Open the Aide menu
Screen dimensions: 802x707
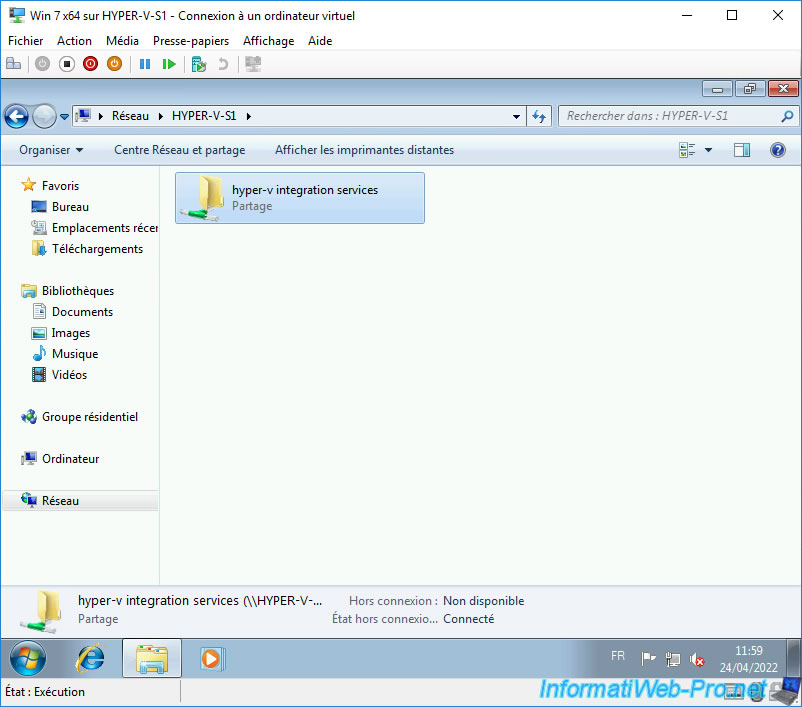320,40
